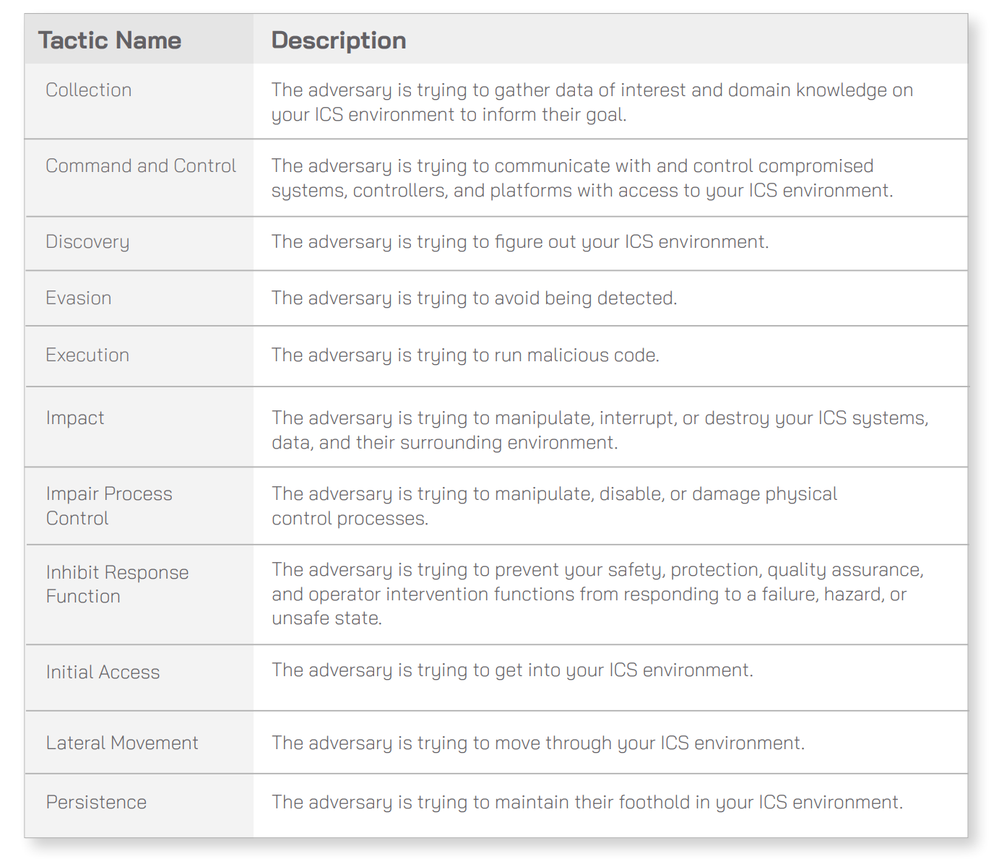Image resolution: width=999 pixels, height=859 pixels.
Task: Select the Evasion row label
Action: (x=79, y=298)
